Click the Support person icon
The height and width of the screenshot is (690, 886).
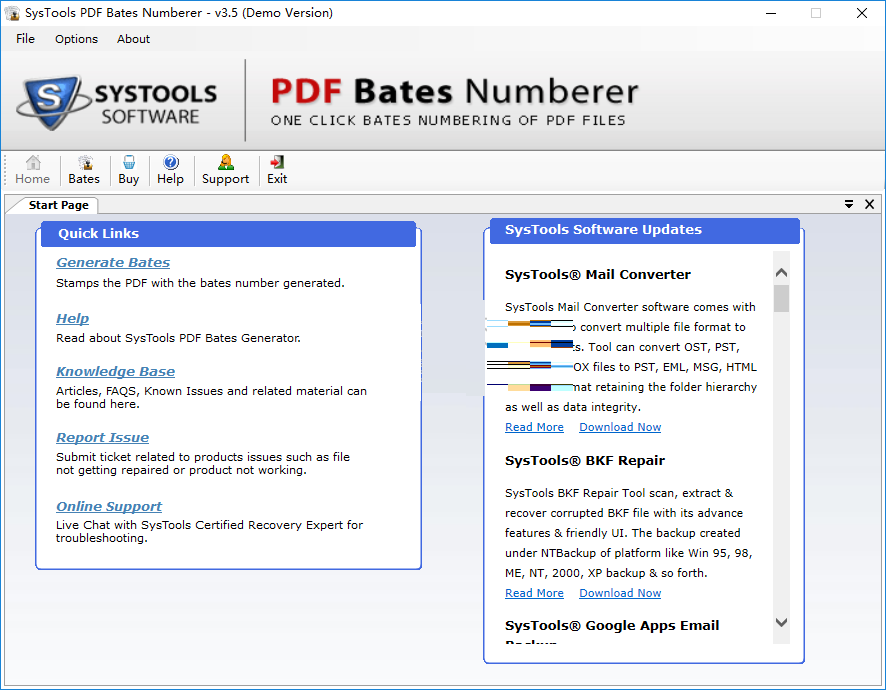pyautogui.click(x=225, y=170)
